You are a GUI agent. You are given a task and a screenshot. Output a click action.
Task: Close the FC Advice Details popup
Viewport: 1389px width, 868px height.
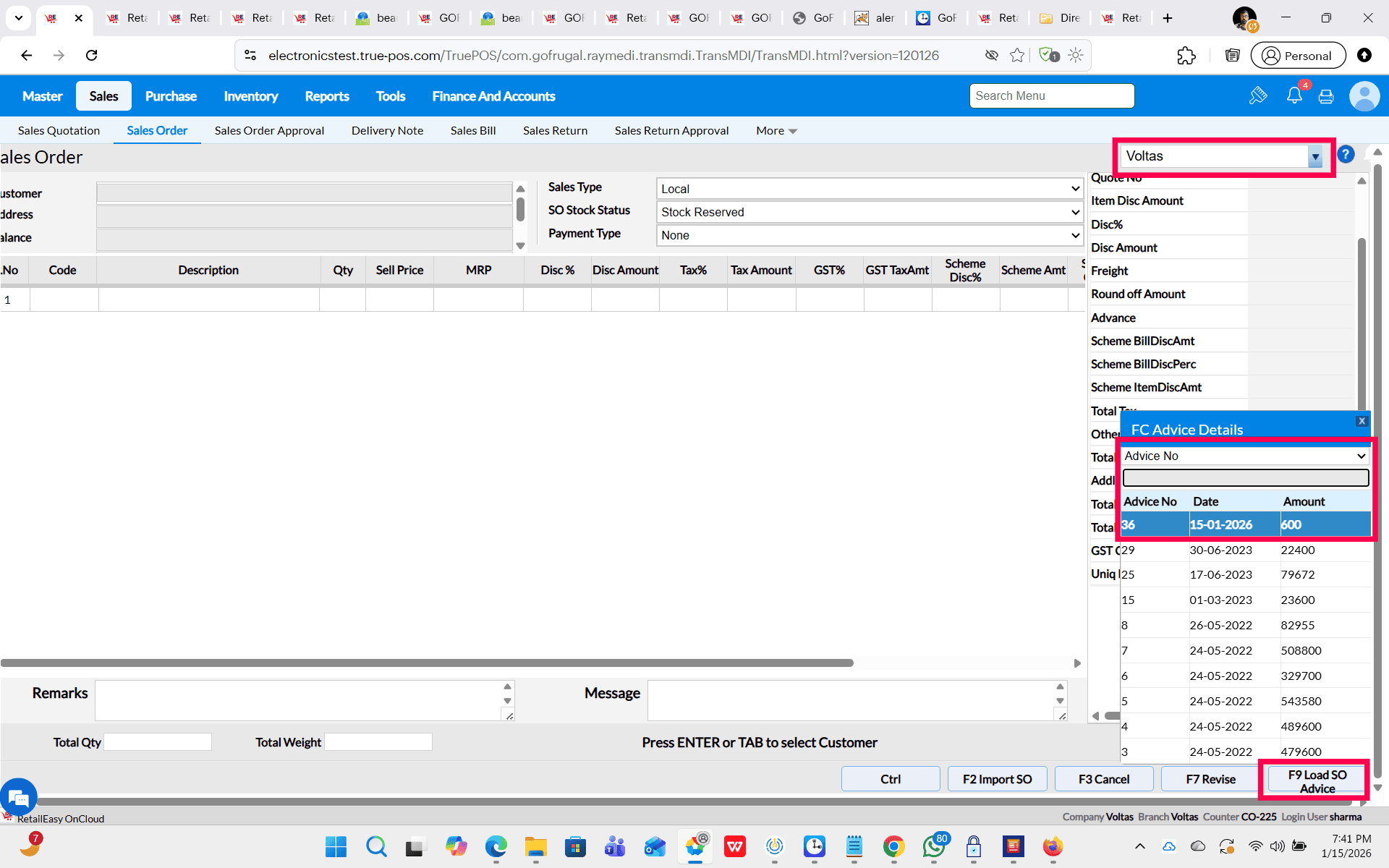pyautogui.click(x=1362, y=421)
